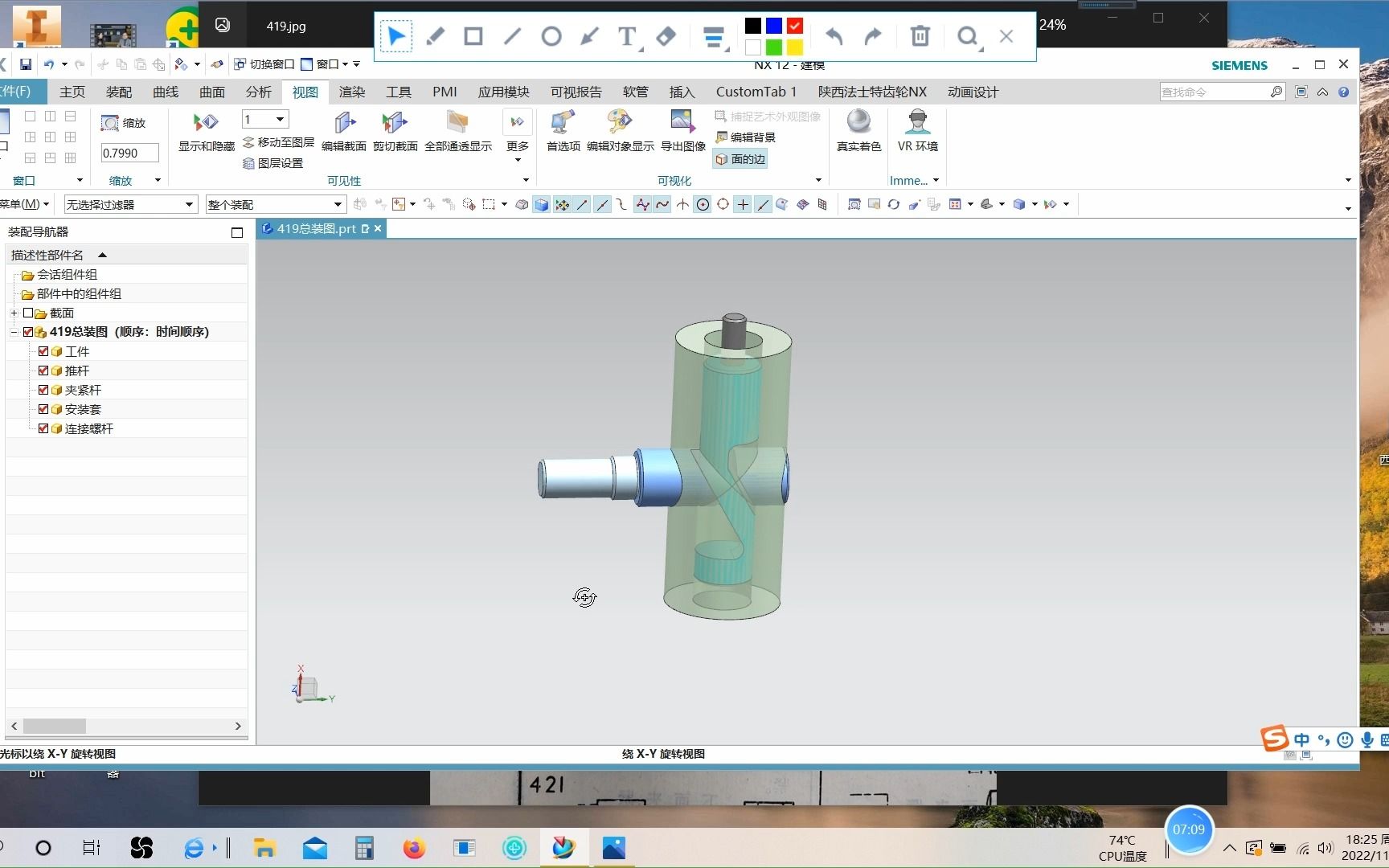The image size is (1389, 868).
Task: Click Export Image (导出图像) icon
Action: coord(682,131)
